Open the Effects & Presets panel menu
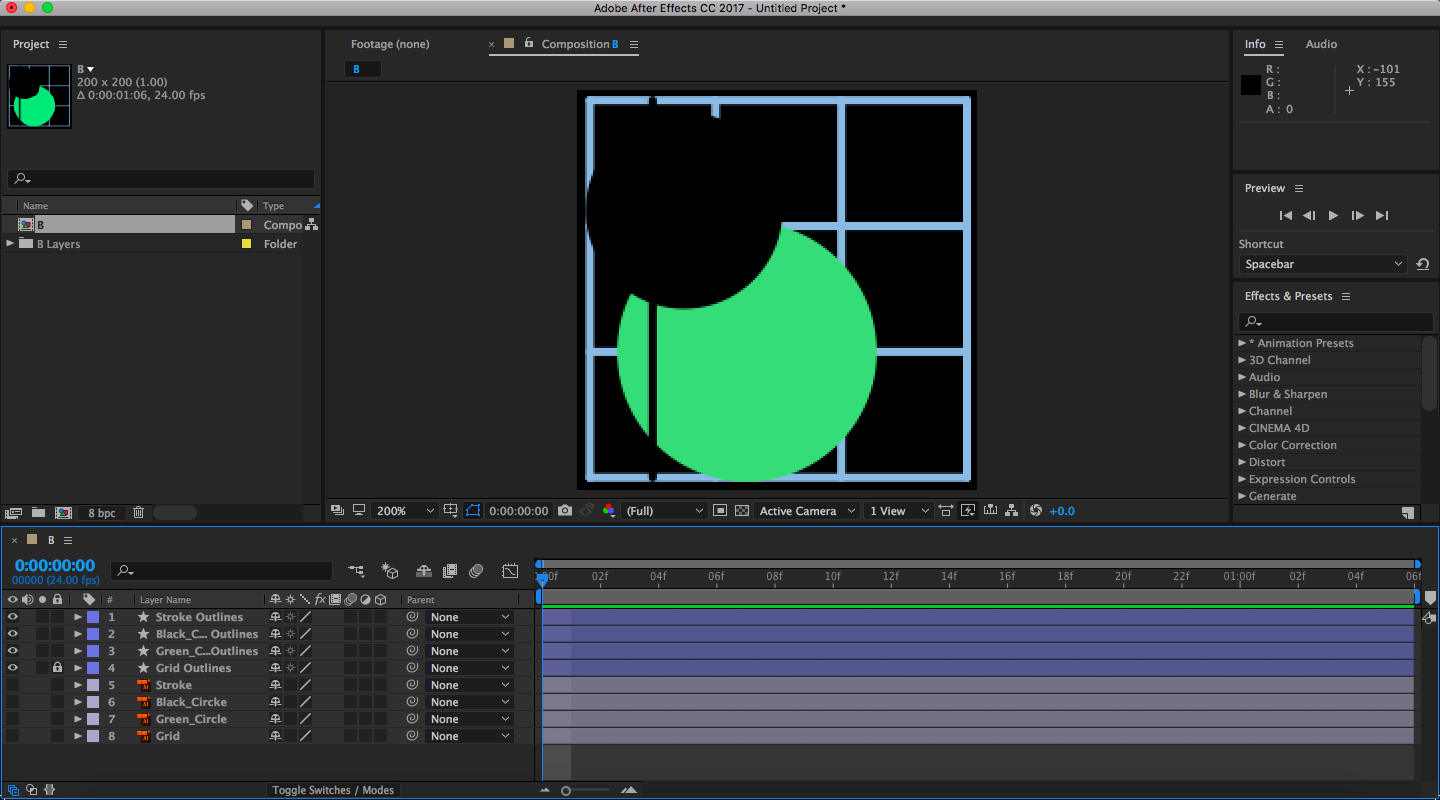The height and width of the screenshot is (800, 1440). click(1346, 297)
